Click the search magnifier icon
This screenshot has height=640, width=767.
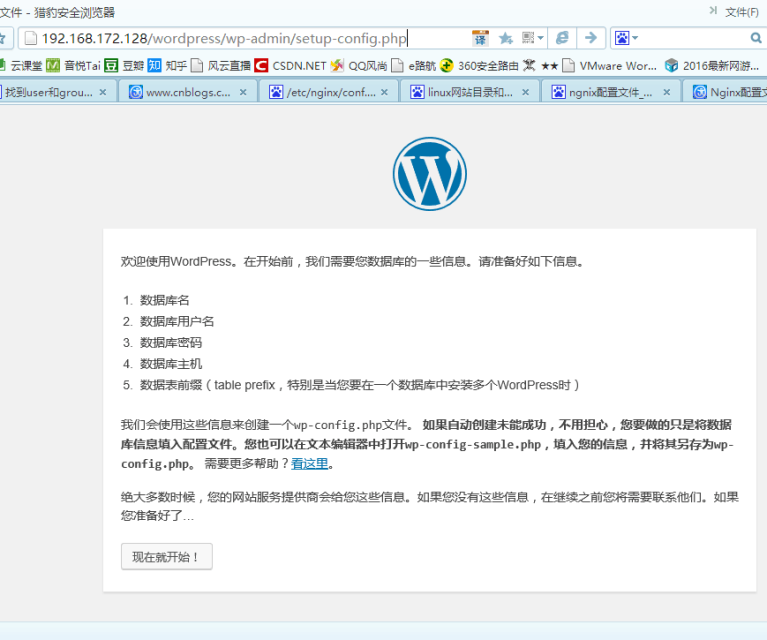click(757, 38)
